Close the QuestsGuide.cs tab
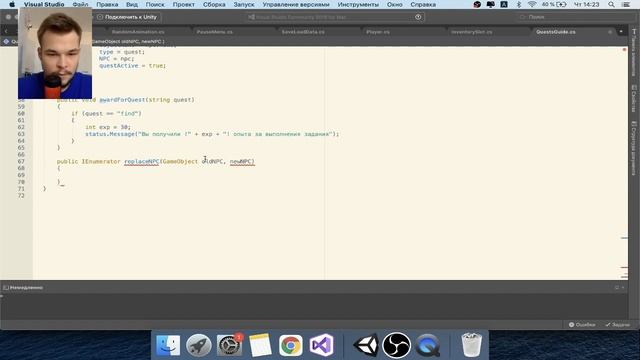Screen dimensions: 640x360 [x=610, y=32]
